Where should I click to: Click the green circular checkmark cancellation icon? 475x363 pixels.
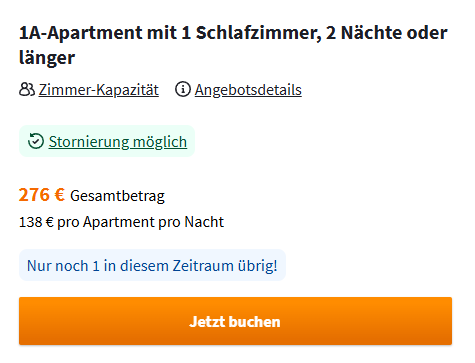[36, 141]
